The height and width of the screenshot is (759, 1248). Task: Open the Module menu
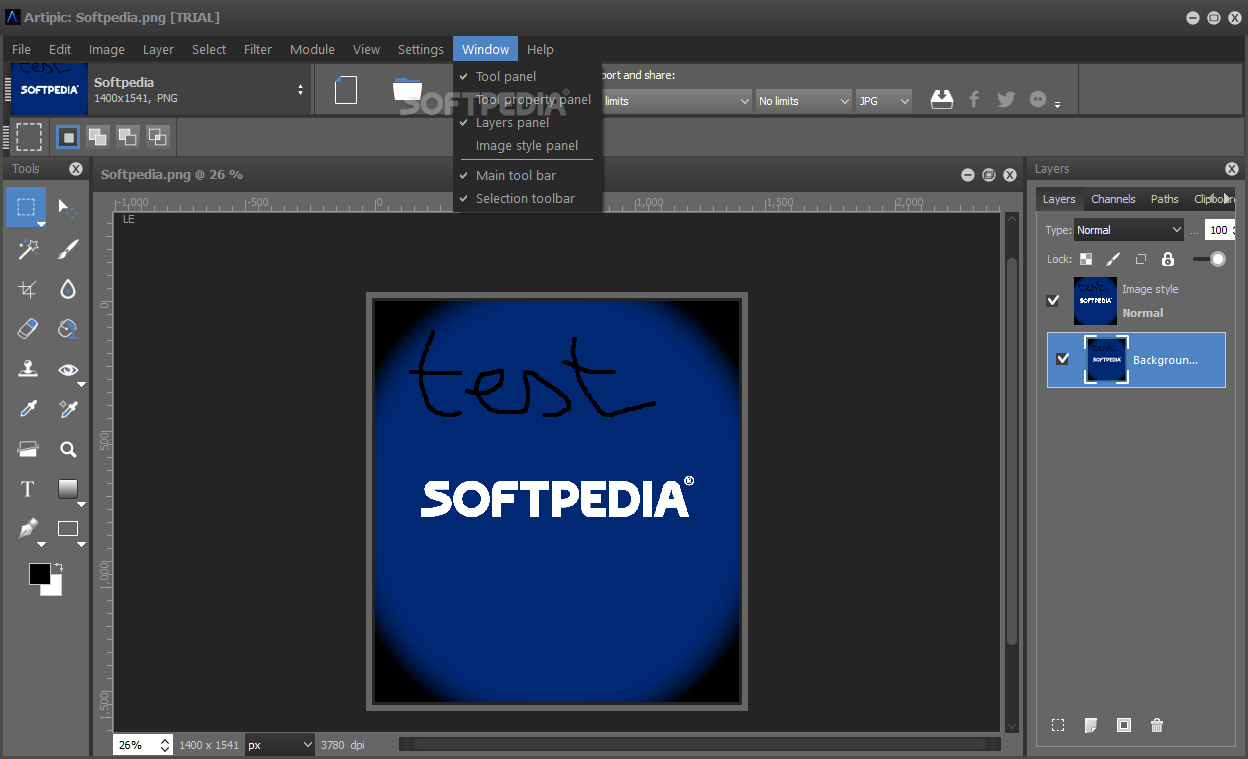tap(312, 49)
